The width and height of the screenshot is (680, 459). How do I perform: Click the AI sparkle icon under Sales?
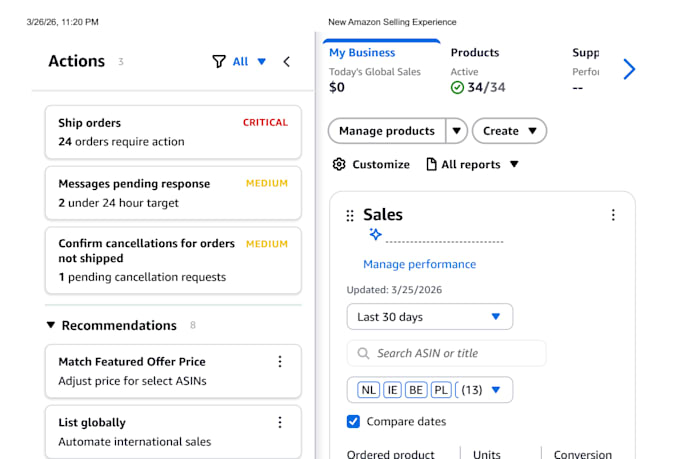376,234
